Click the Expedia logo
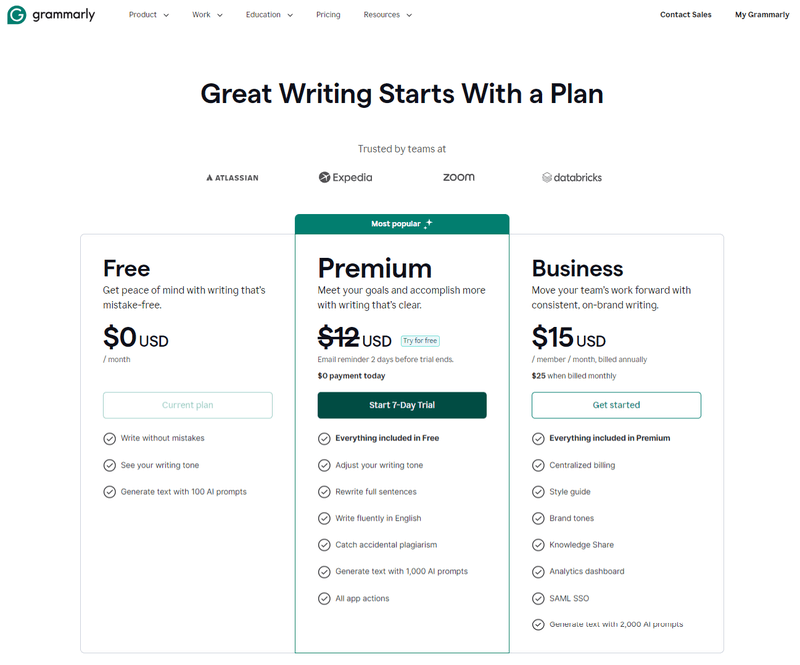Image resolution: width=800 pixels, height=665 pixels. [x=345, y=177]
